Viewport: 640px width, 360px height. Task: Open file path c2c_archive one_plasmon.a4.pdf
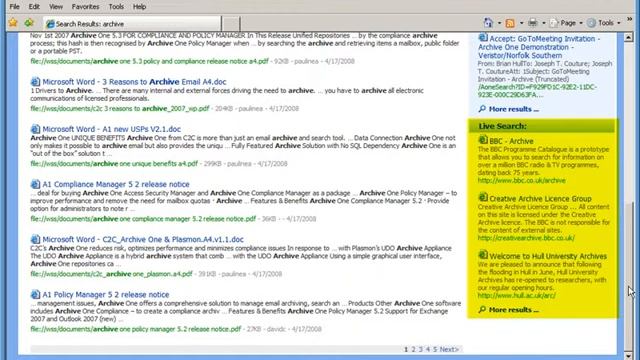pos(111,274)
